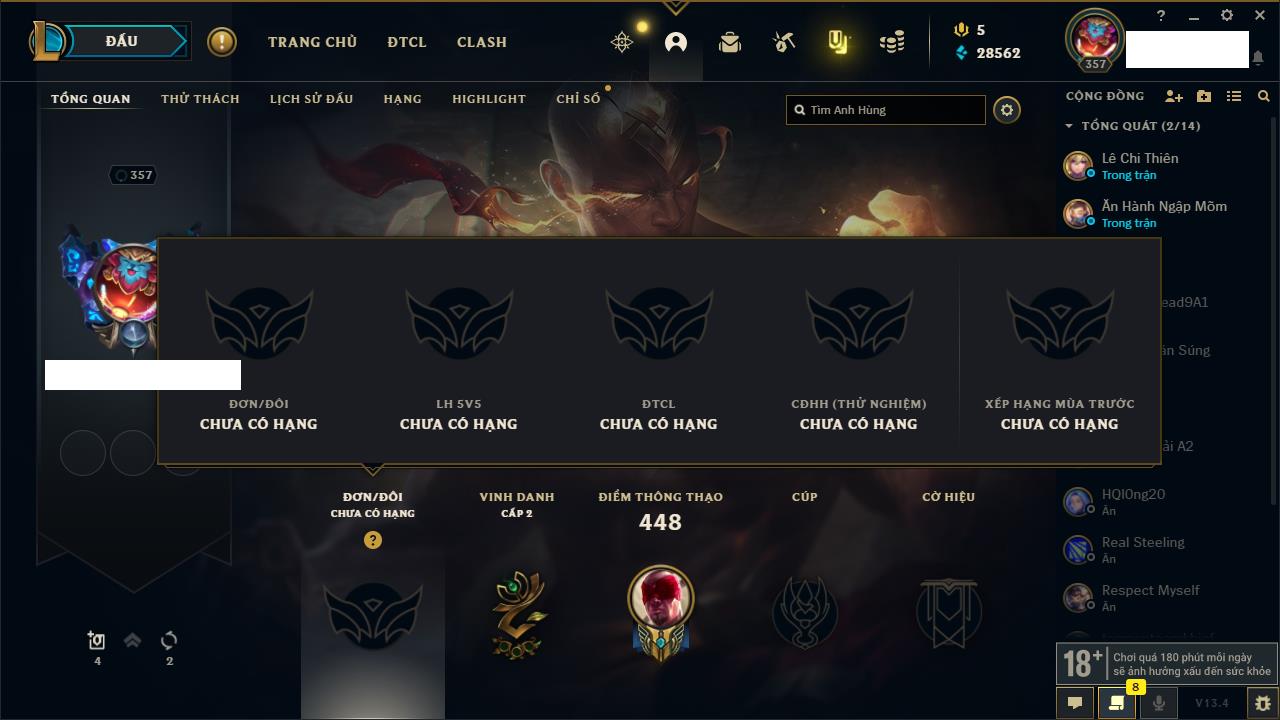The height and width of the screenshot is (720, 1280).
Task: Open the notifications bell icon
Action: (x=1257, y=58)
